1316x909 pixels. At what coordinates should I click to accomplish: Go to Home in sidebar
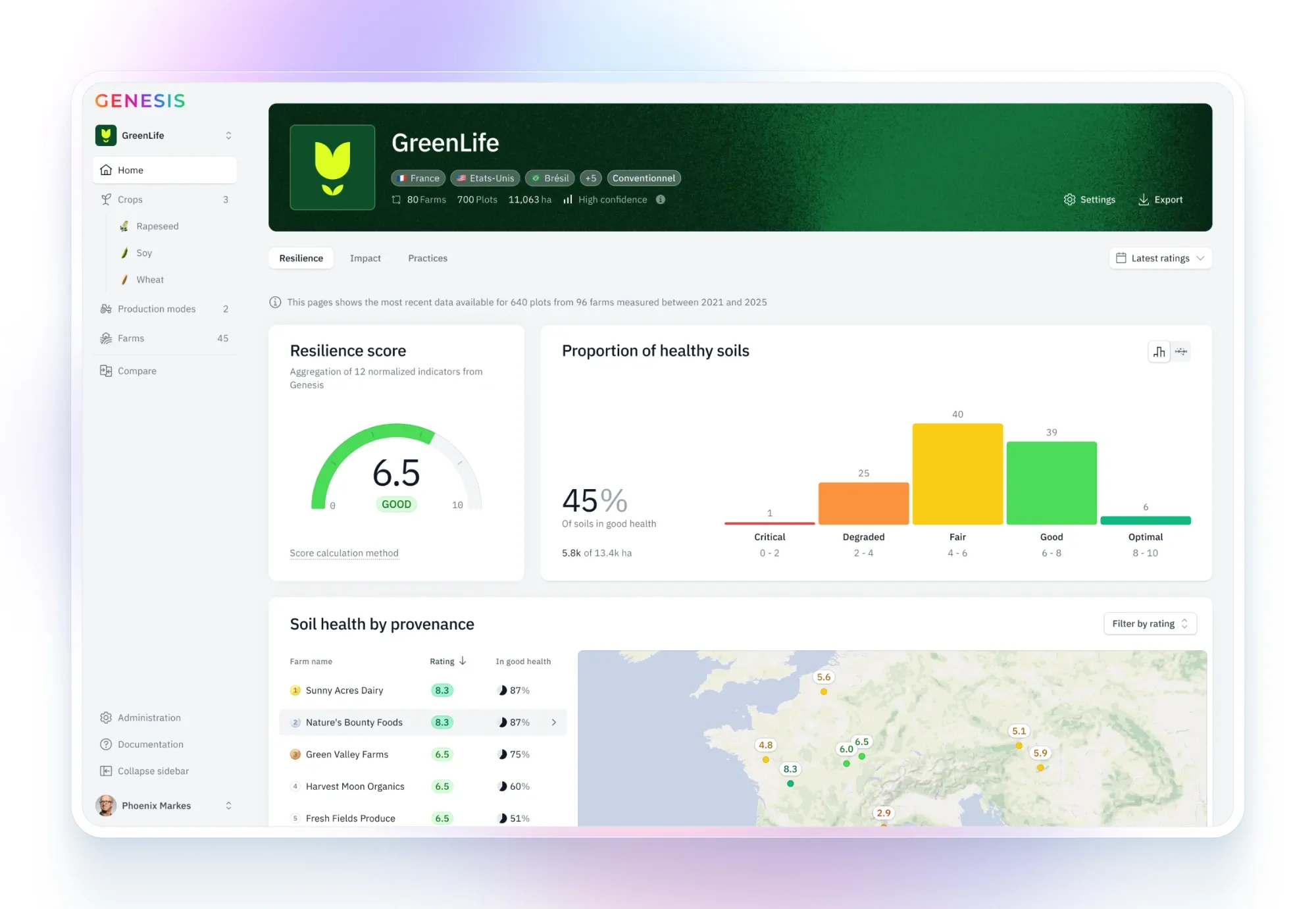[x=164, y=170]
